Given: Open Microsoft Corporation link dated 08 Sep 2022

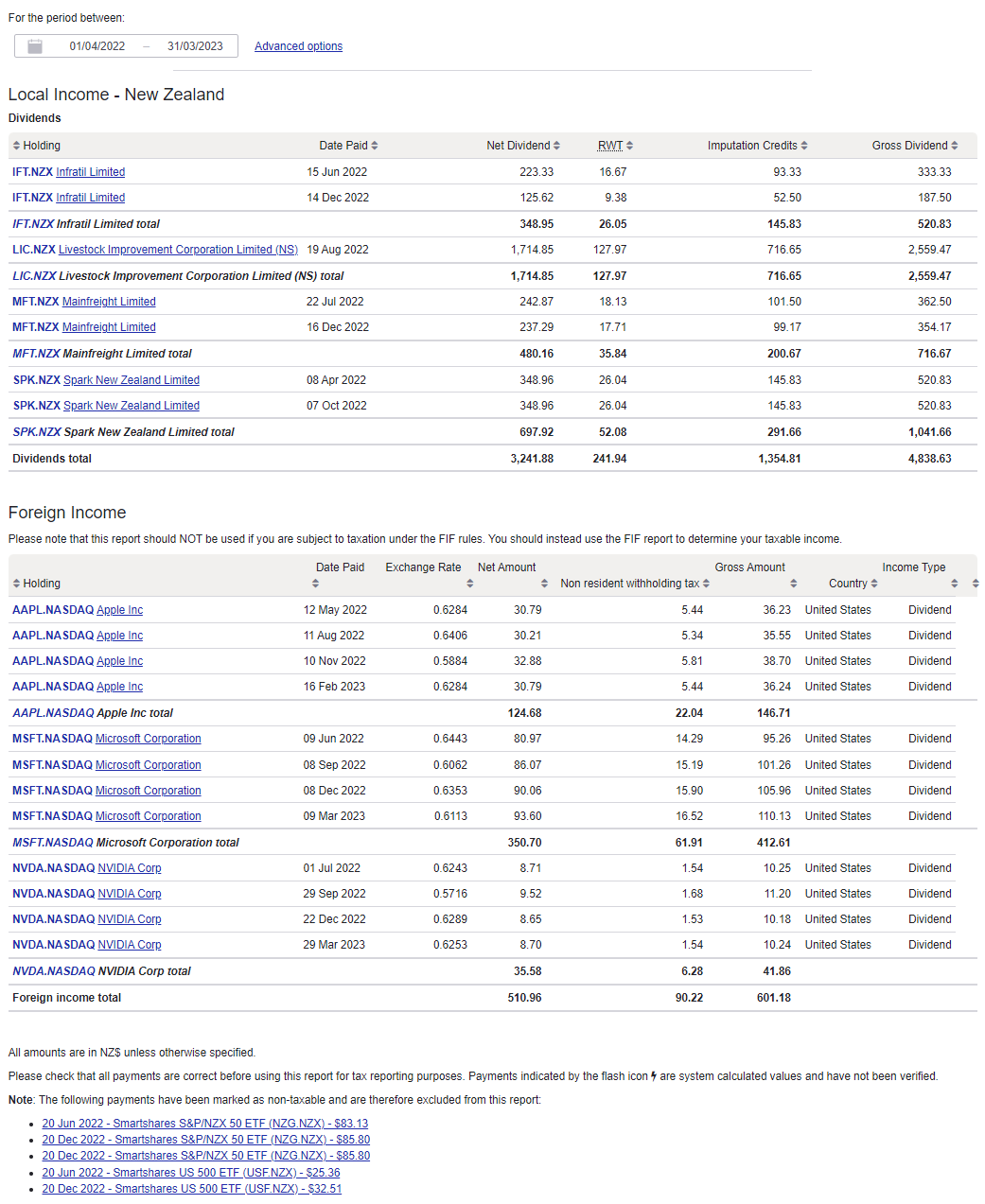Looking at the screenshot, I should pyautogui.click(x=149, y=765).
